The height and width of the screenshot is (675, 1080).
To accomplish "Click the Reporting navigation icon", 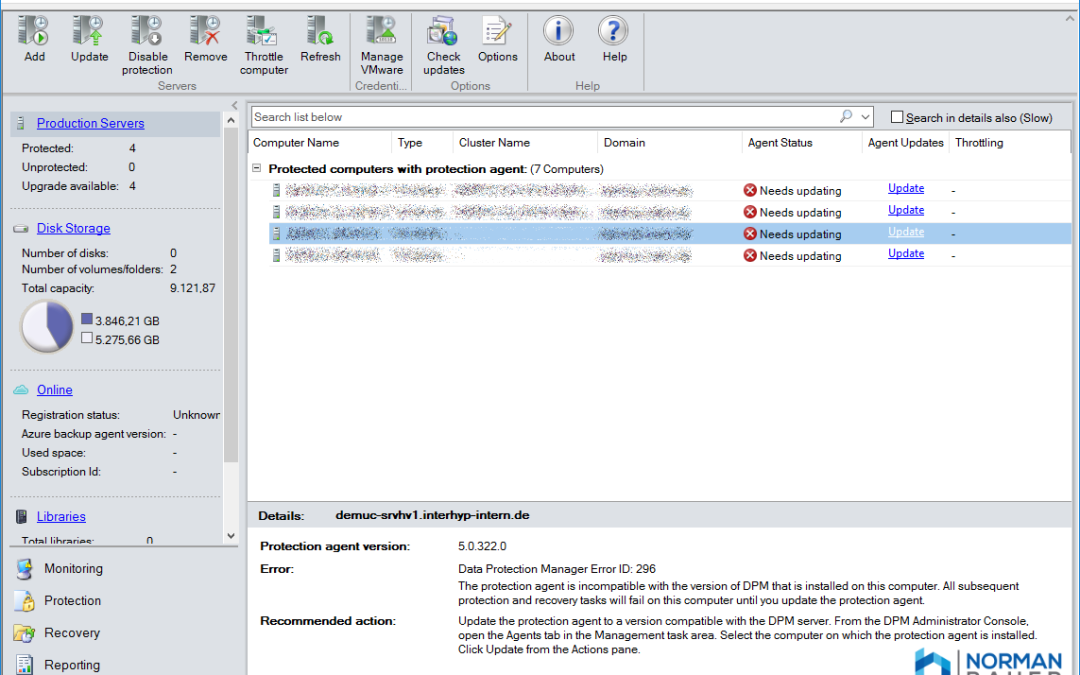I will [25, 665].
